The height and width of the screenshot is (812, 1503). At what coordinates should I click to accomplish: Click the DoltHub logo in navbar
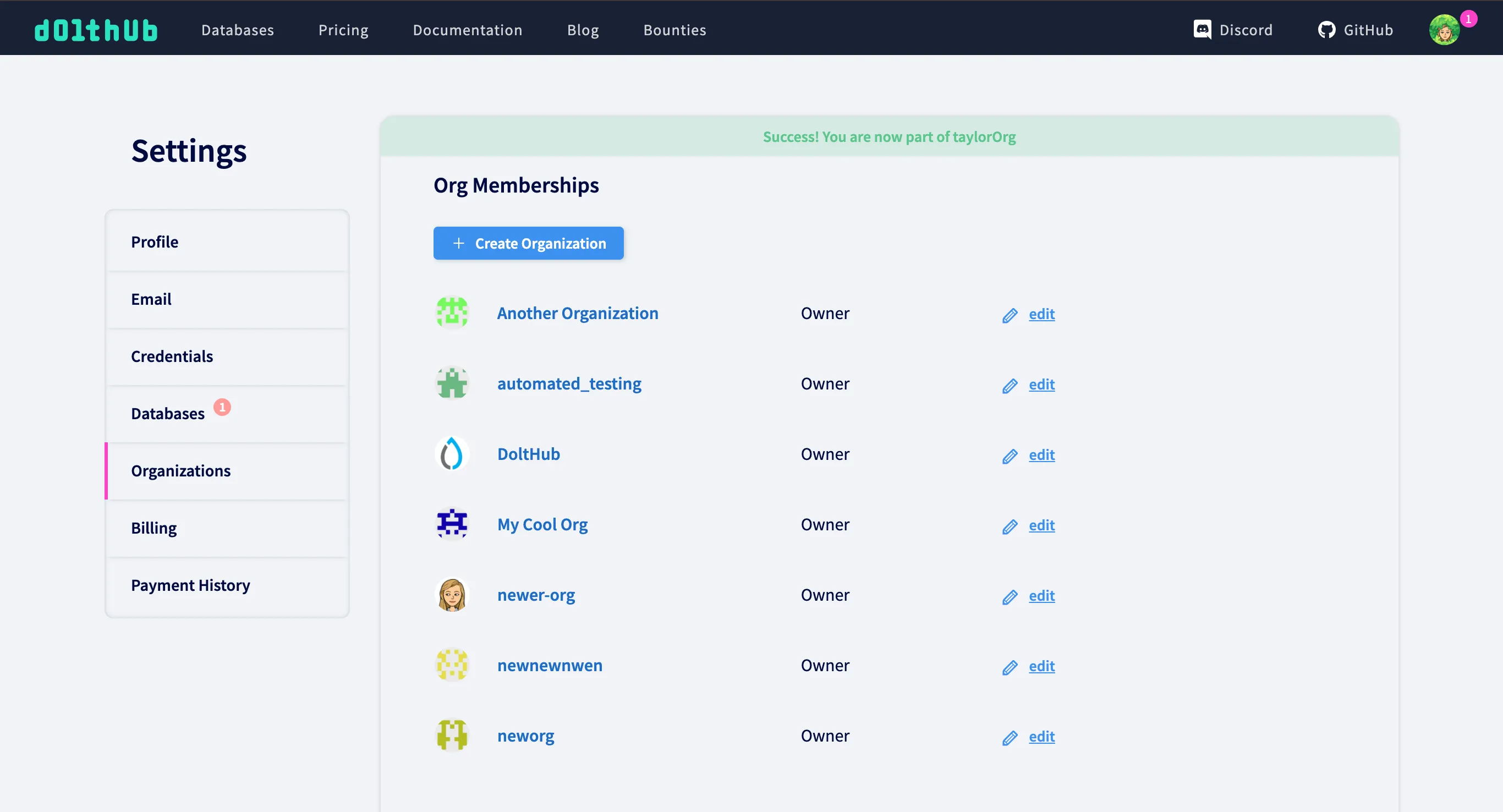pos(96,30)
